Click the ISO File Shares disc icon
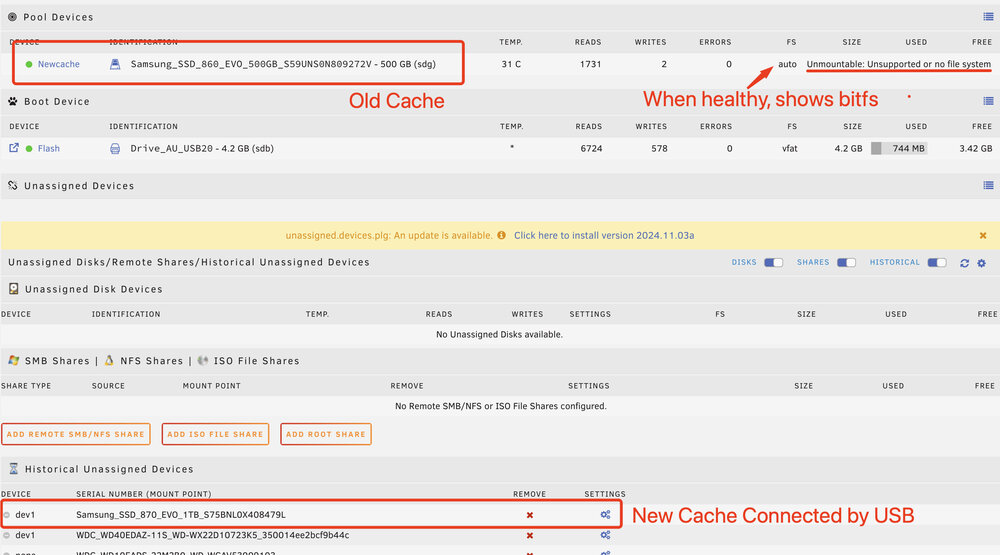Image resolution: width=1000 pixels, height=555 pixels. pyautogui.click(x=203, y=360)
